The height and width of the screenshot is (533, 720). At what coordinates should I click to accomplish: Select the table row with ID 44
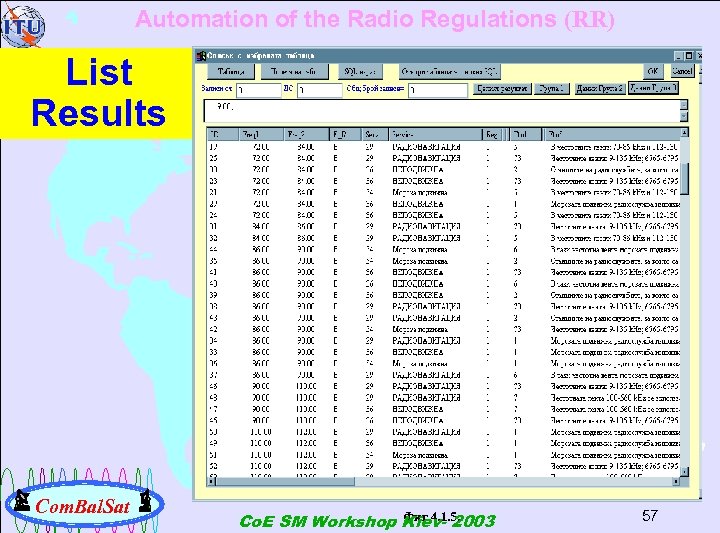click(x=444, y=249)
